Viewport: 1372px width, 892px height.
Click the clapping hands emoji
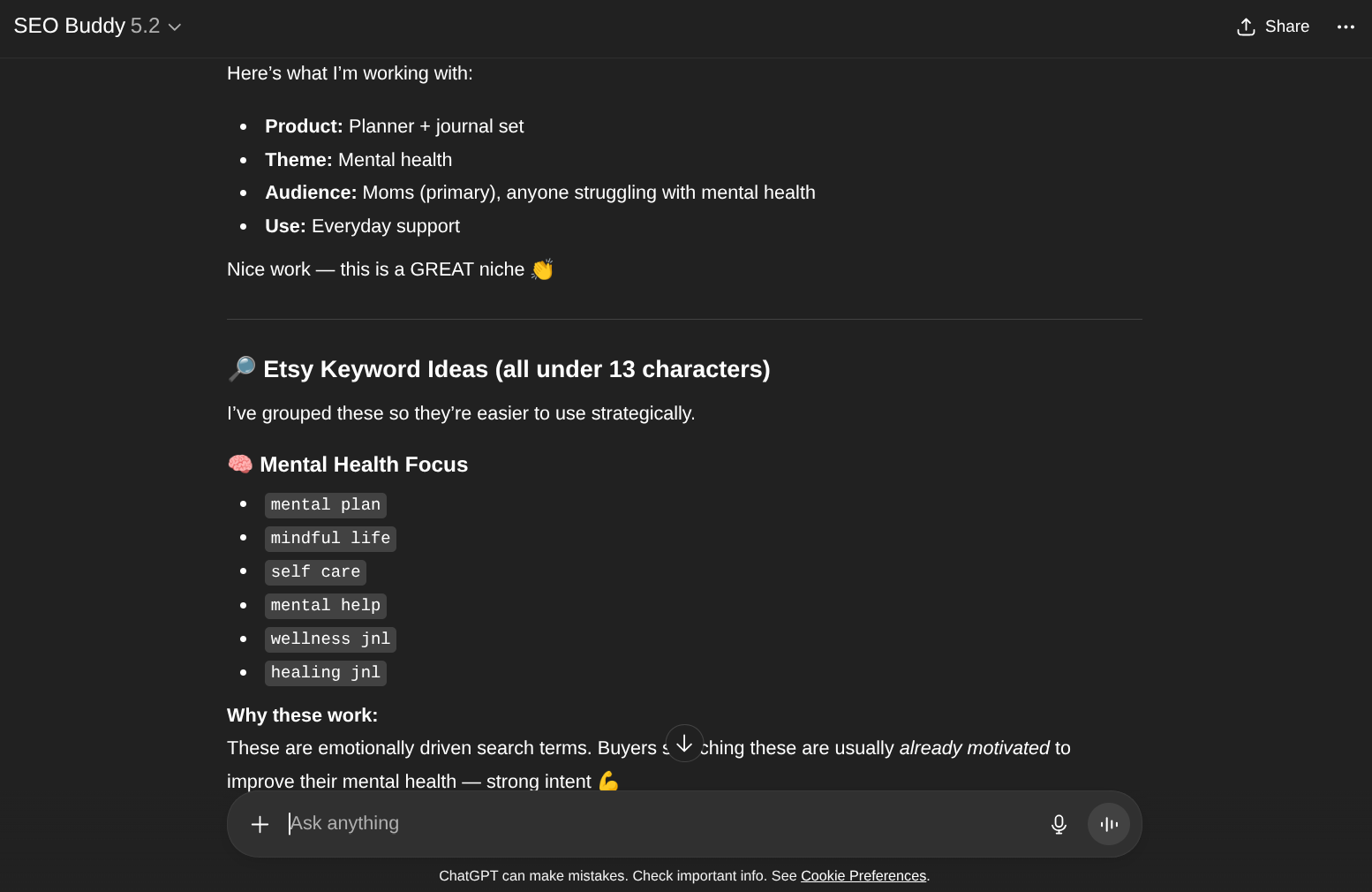coord(542,269)
